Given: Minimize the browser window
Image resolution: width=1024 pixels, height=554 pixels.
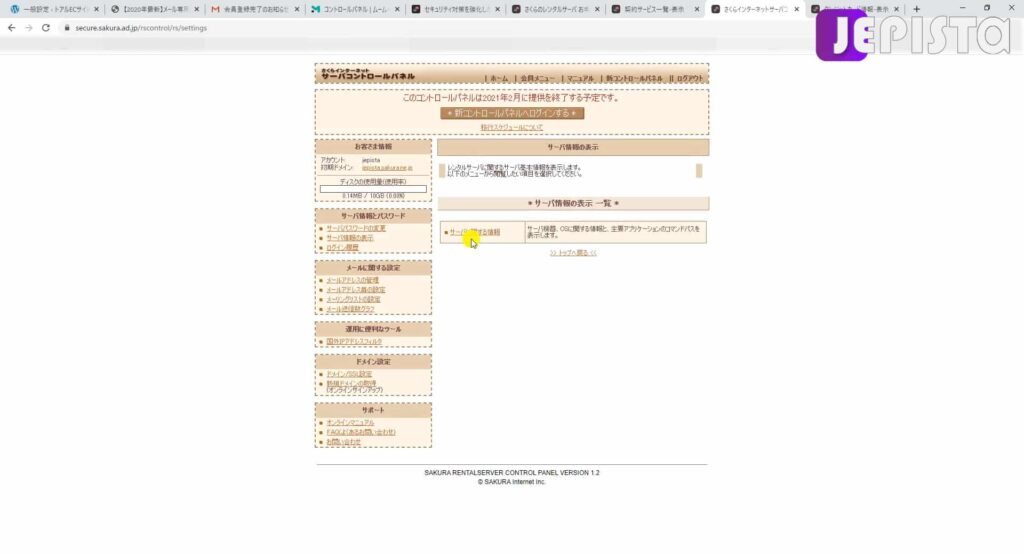Looking at the screenshot, I should pyautogui.click(x=962, y=8).
